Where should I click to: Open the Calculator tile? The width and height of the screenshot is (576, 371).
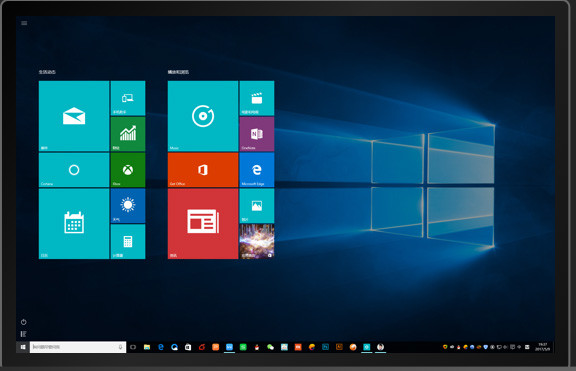pos(128,242)
